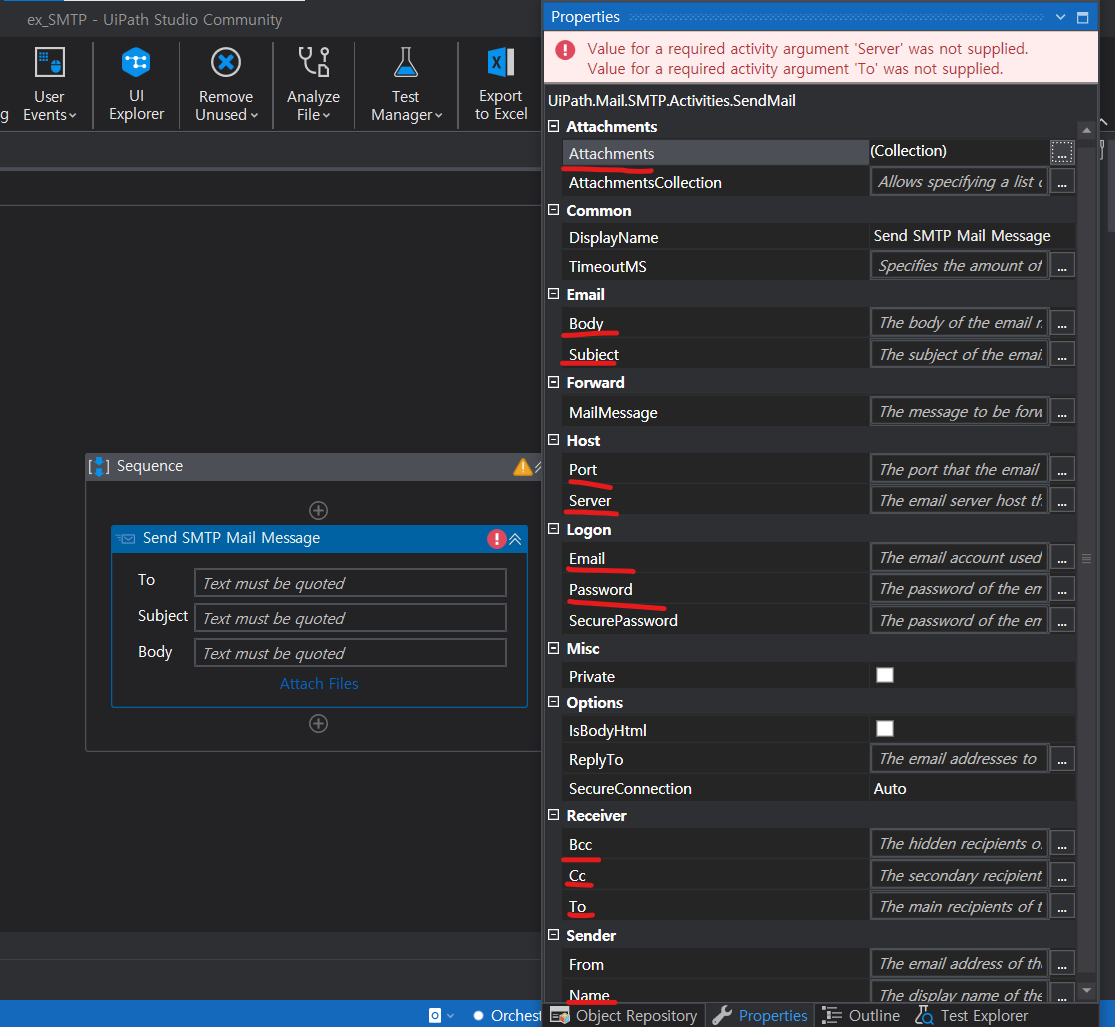Open expression editor for Port
The image size is (1115, 1027).
tap(1062, 470)
